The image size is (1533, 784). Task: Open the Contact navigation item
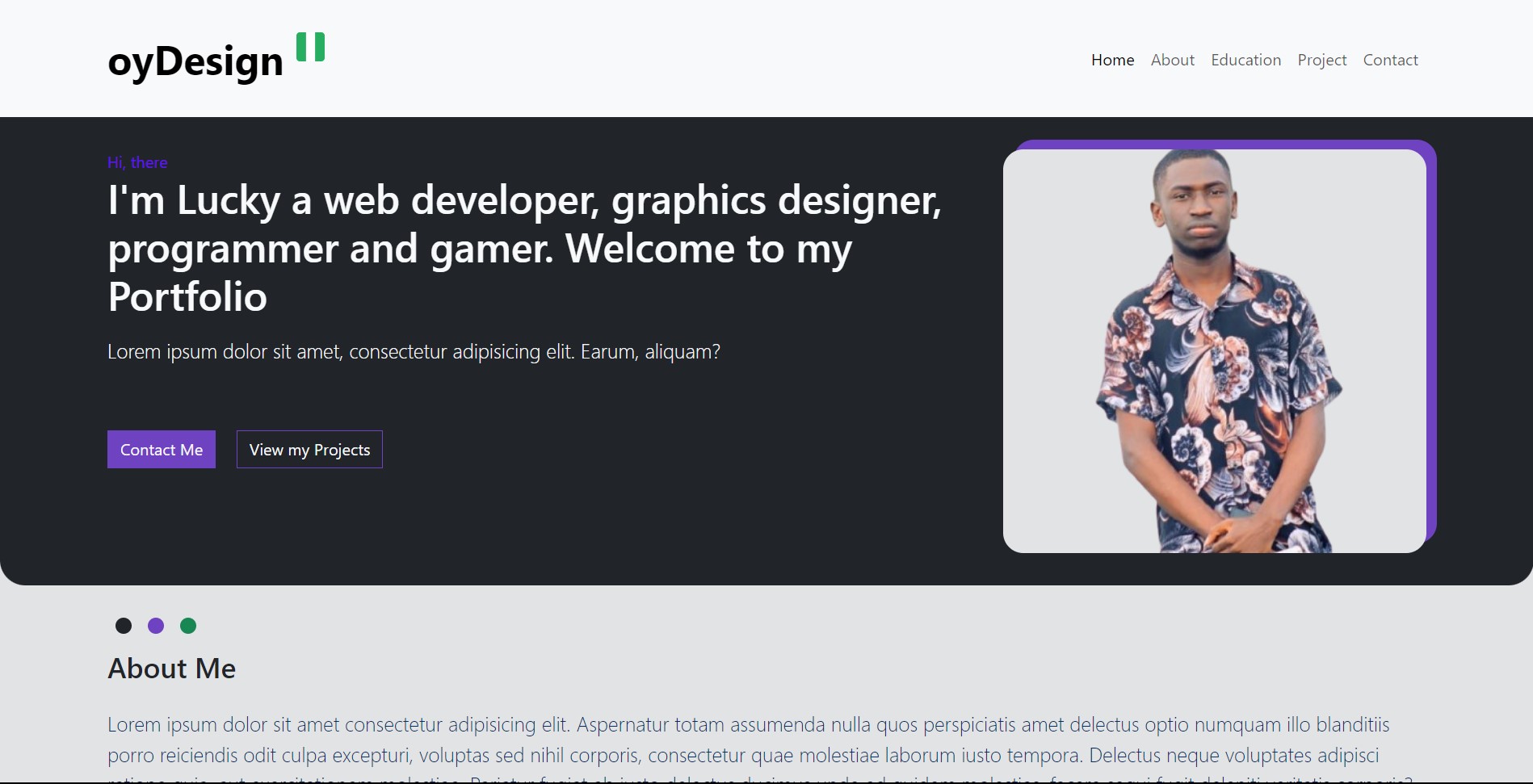click(1390, 60)
